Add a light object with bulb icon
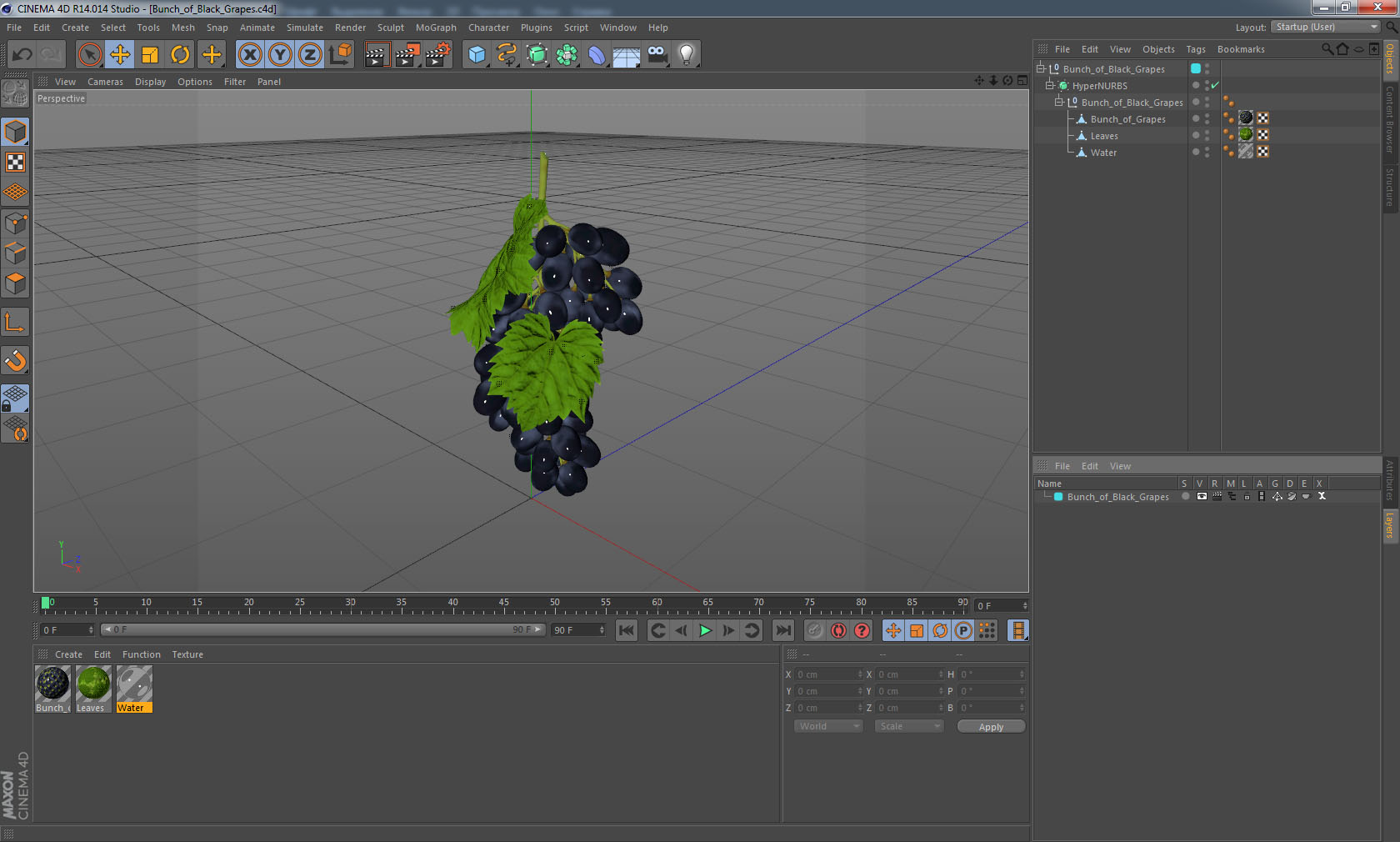This screenshot has height=842, width=1400. tap(686, 55)
